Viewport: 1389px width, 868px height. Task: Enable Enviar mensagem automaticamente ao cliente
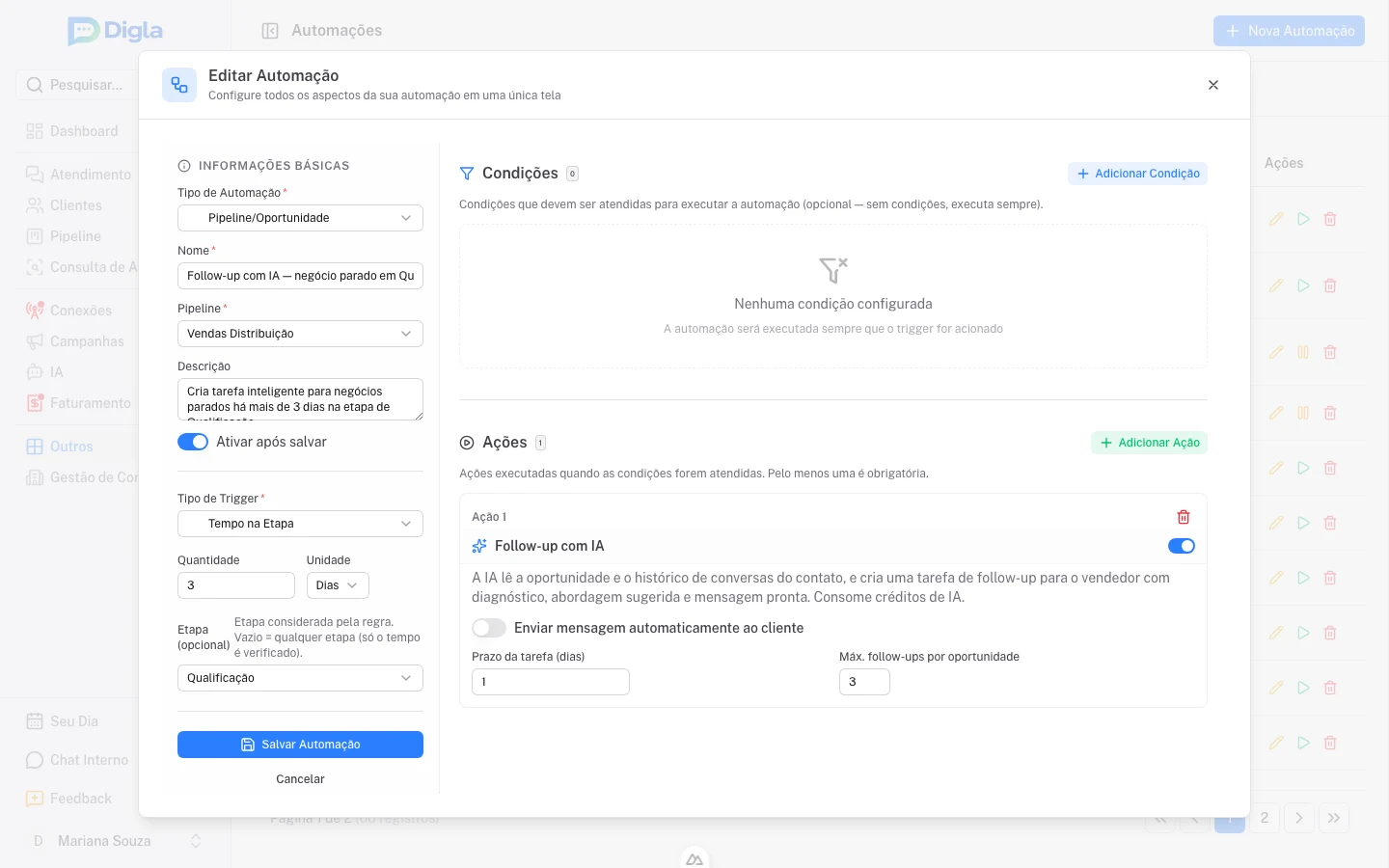pyautogui.click(x=489, y=628)
